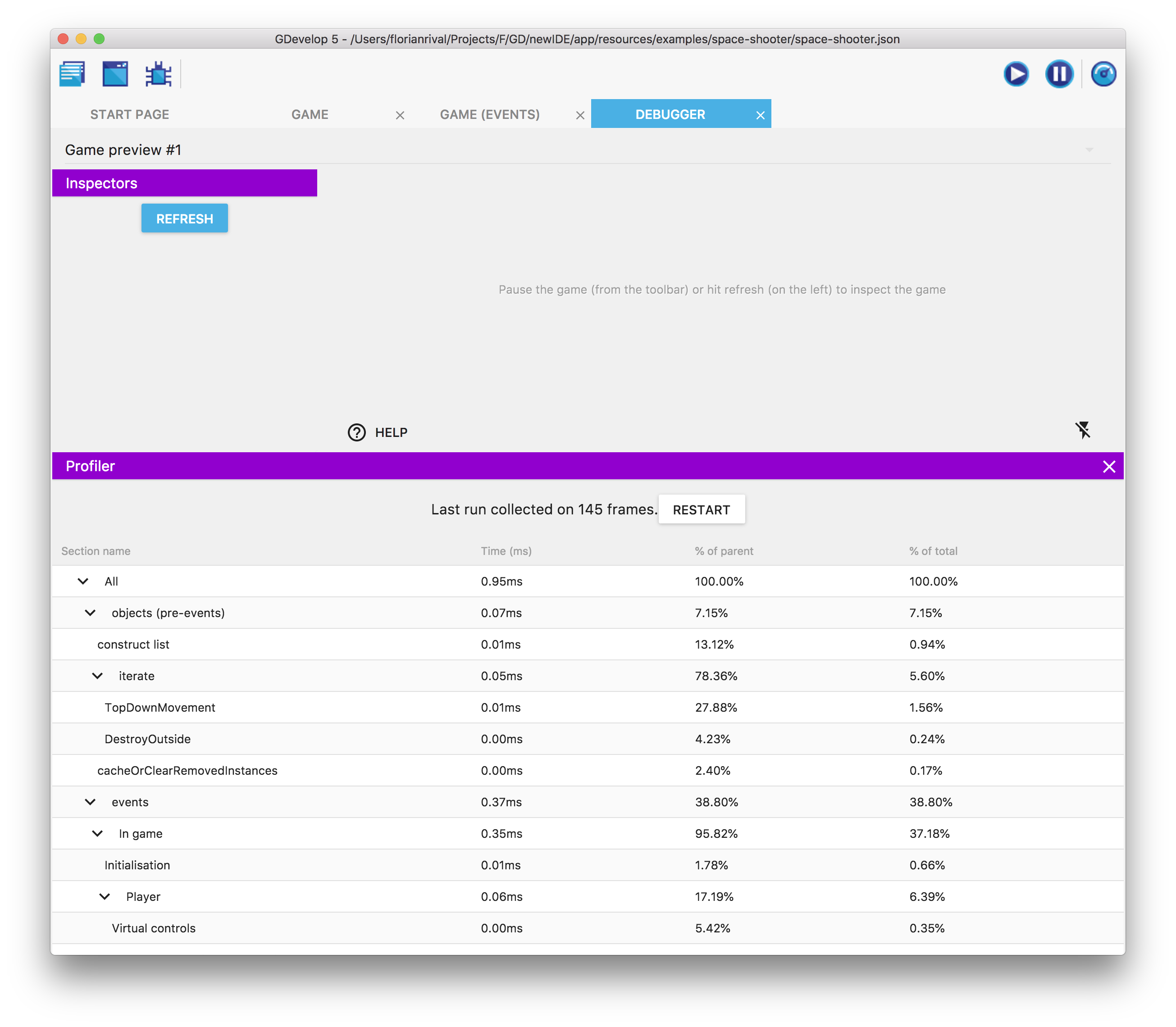Collapse the All section row
Screen dimensions: 1176x1027
click(83, 581)
